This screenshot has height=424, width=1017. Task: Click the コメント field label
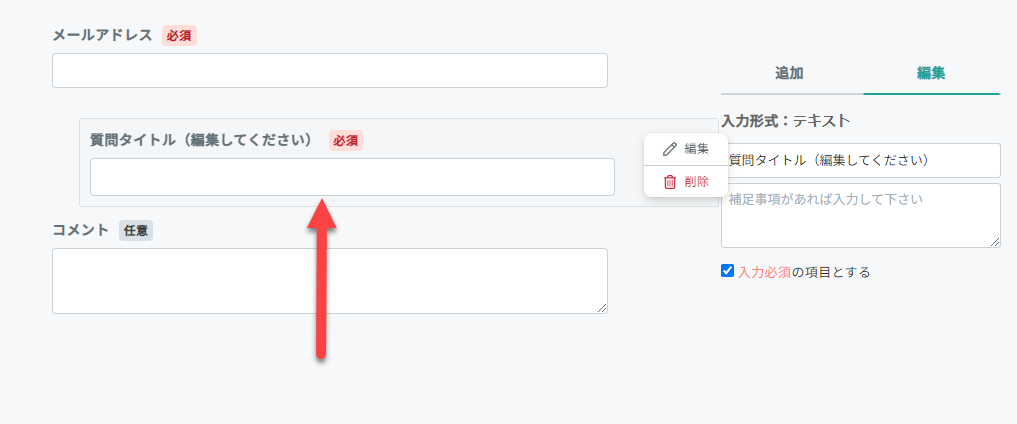coord(80,230)
